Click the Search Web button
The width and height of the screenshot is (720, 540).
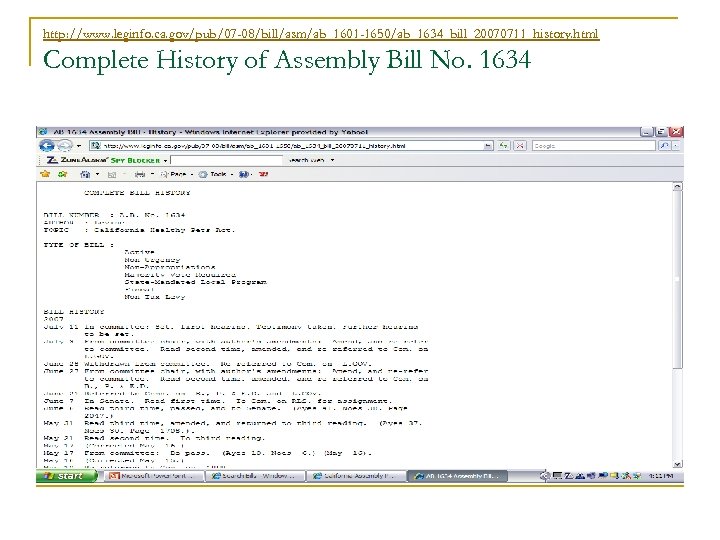click(x=307, y=160)
